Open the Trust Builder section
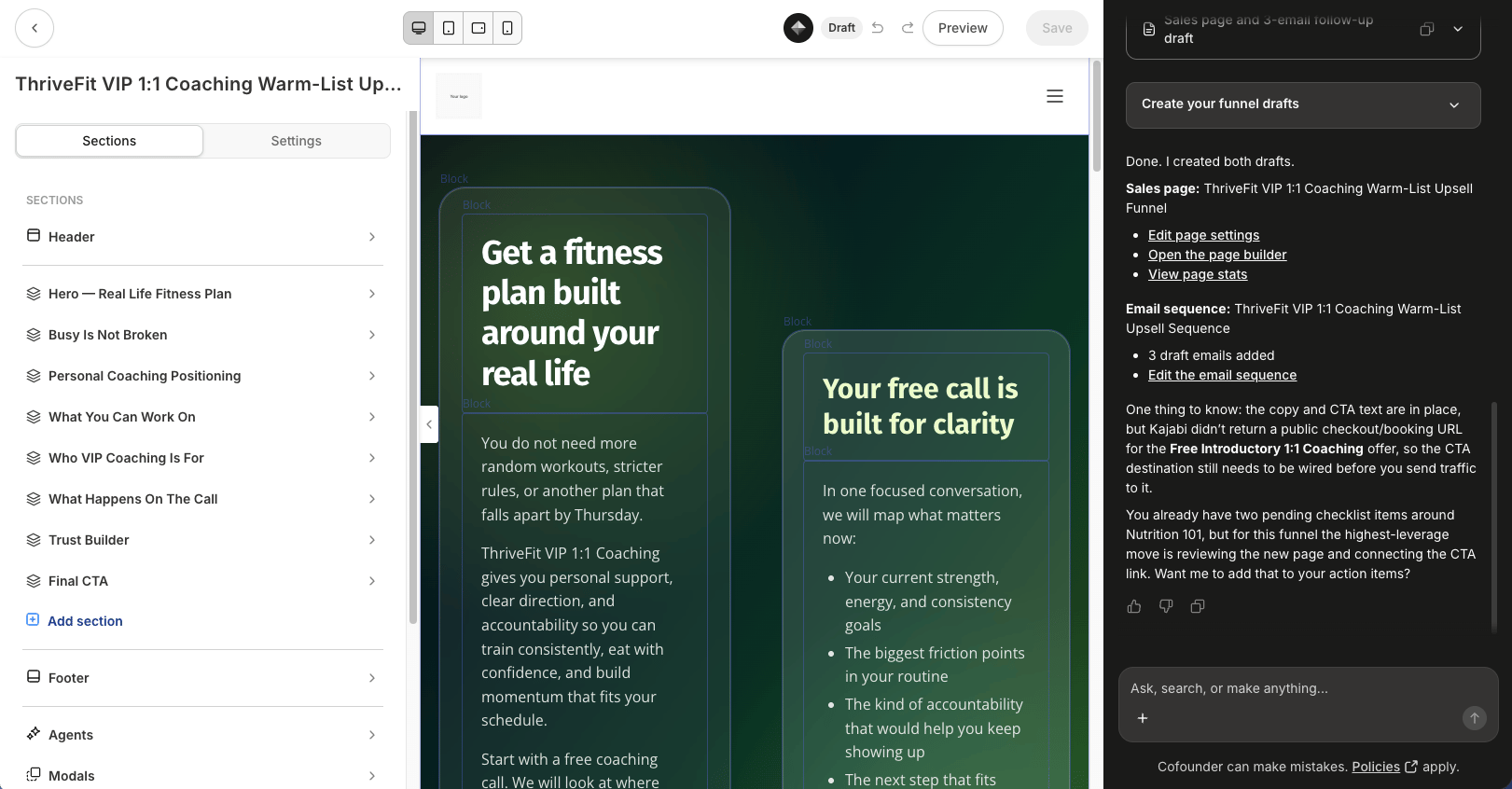Image resolution: width=1512 pixels, height=789 pixels. coord(202,540)
